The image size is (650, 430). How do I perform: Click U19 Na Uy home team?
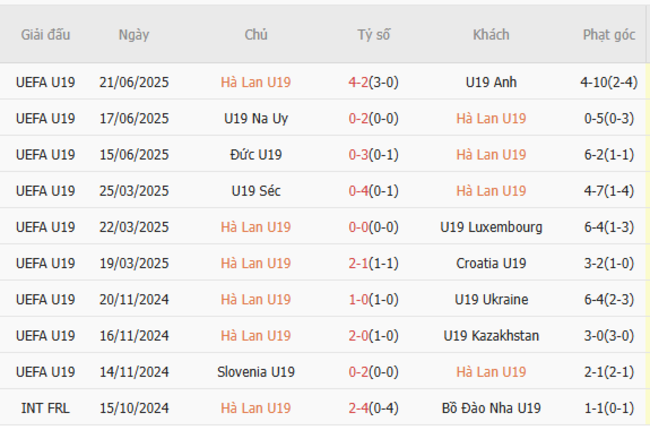256,119
